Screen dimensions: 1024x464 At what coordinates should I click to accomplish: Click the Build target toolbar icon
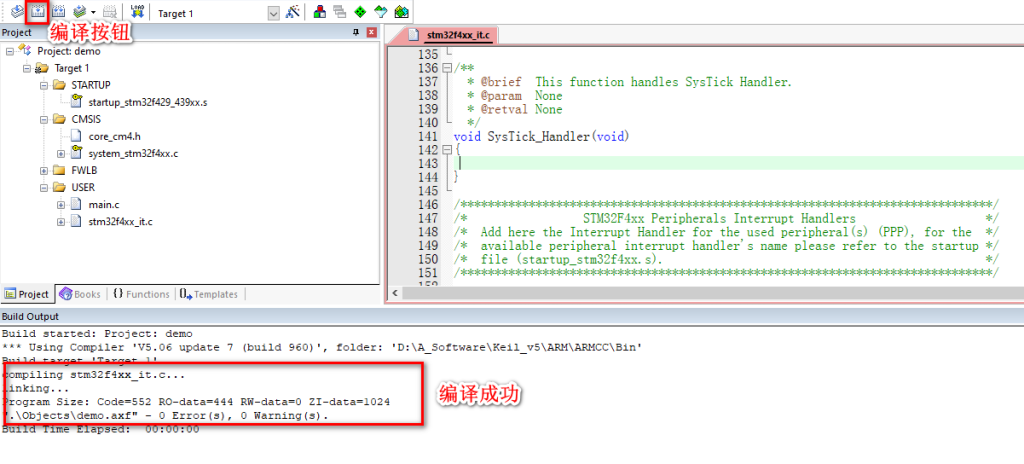click(x=39, y=11)
